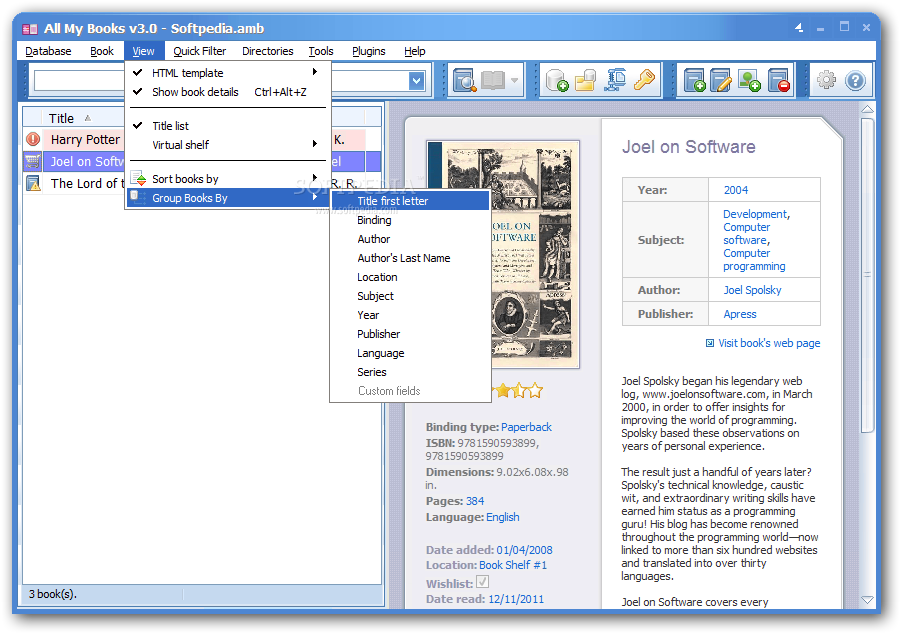The width and height of the screenshot is (901, 634).
Task: Group books by Language
Action: (x=410, y=353)
